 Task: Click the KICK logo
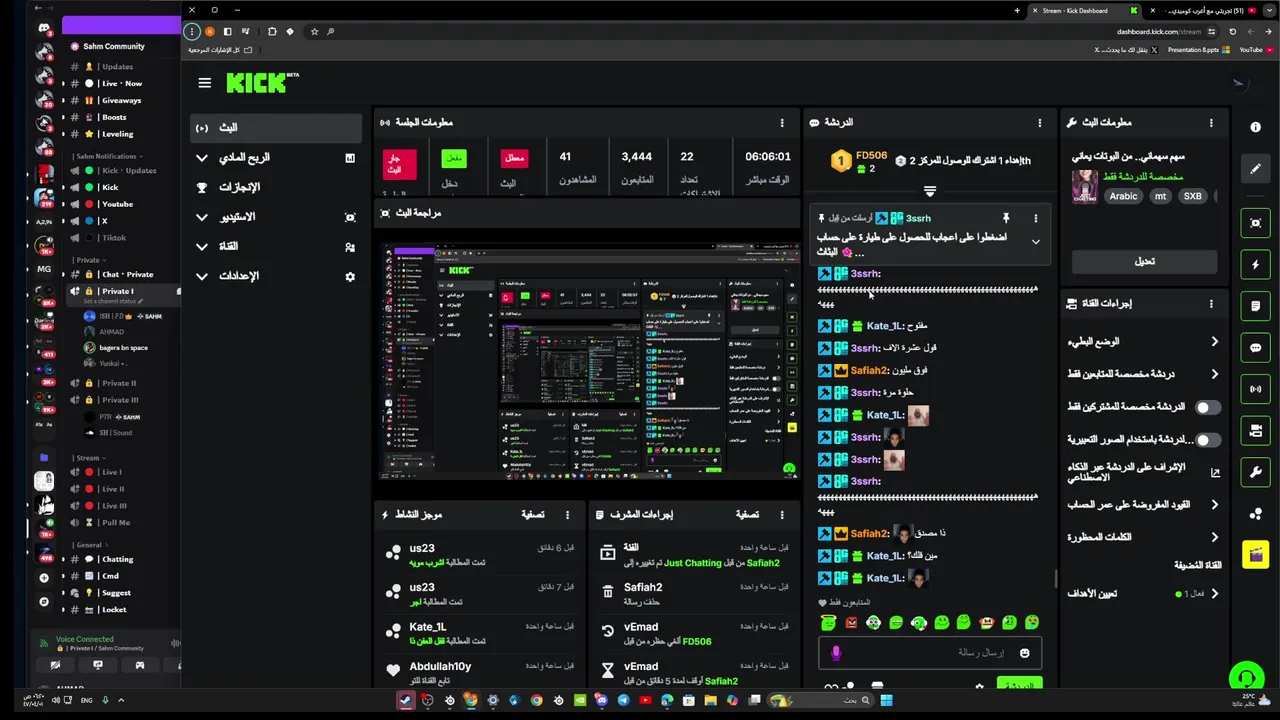click(x=262, y=83)
